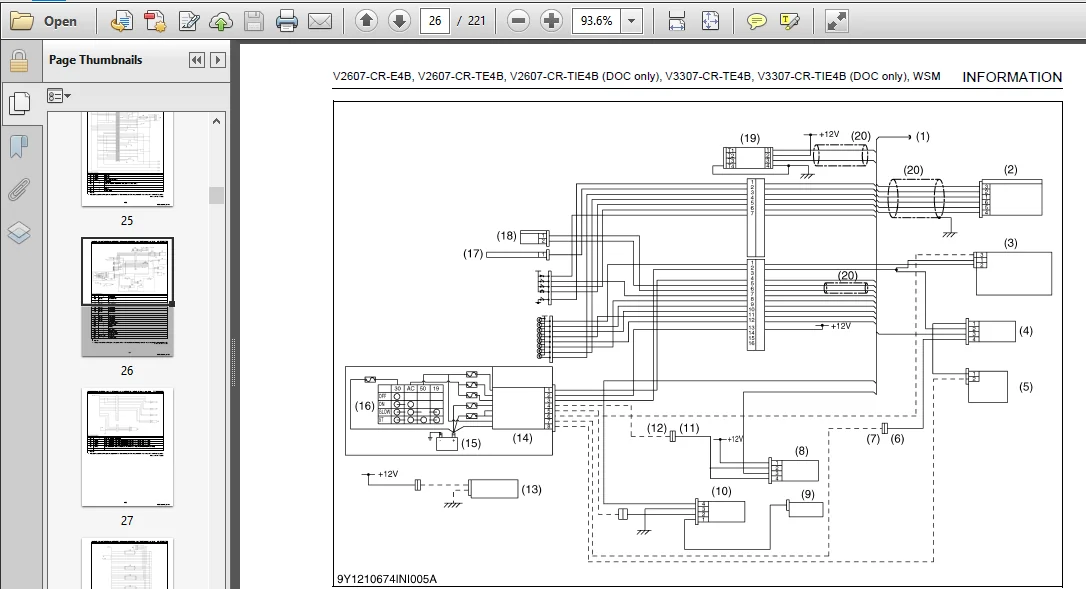Click the upload to cloud icon
The height and width of the screenshot is (589, 1086).
[221, 21]
